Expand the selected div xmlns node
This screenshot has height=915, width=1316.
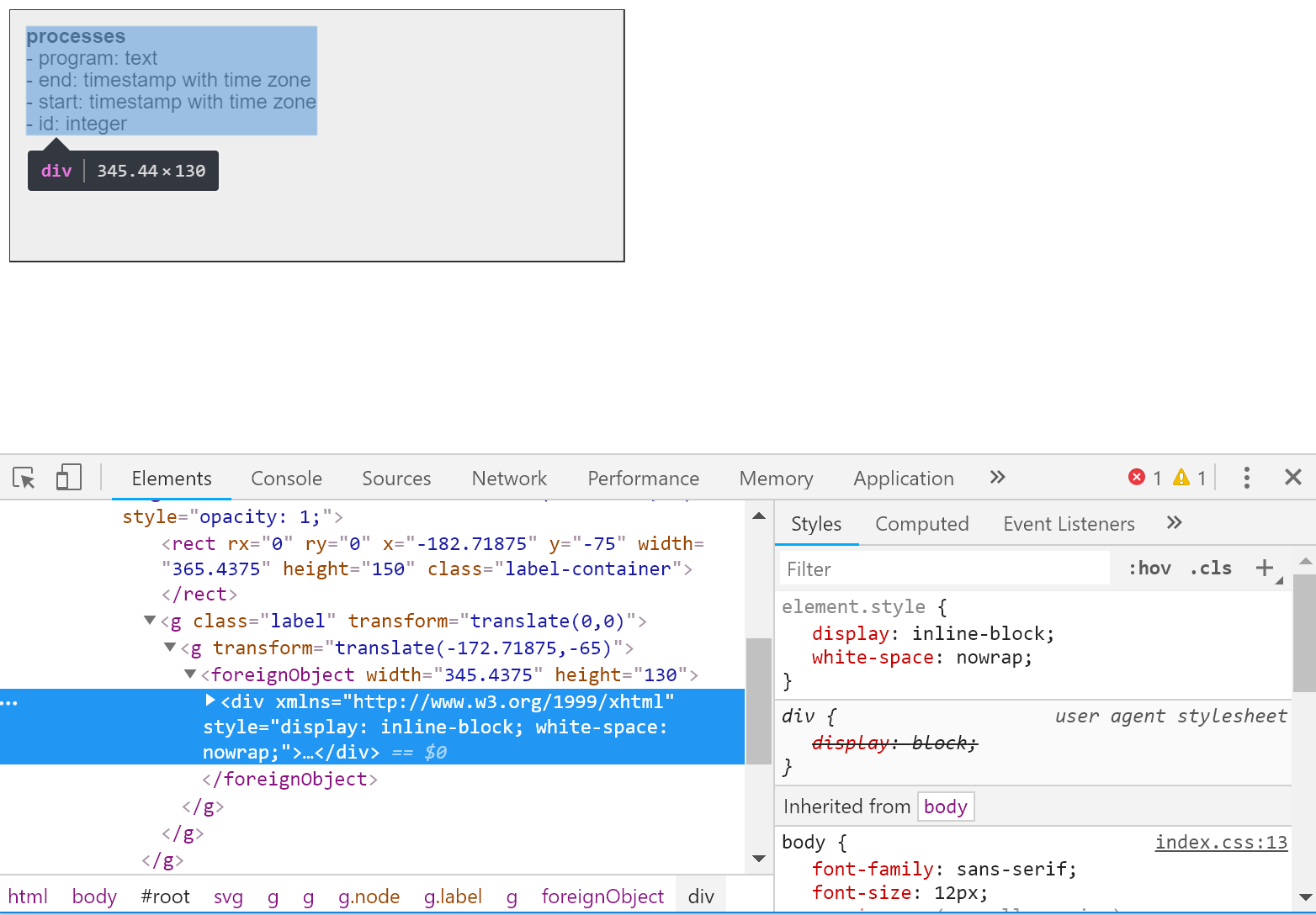point(210,701)
